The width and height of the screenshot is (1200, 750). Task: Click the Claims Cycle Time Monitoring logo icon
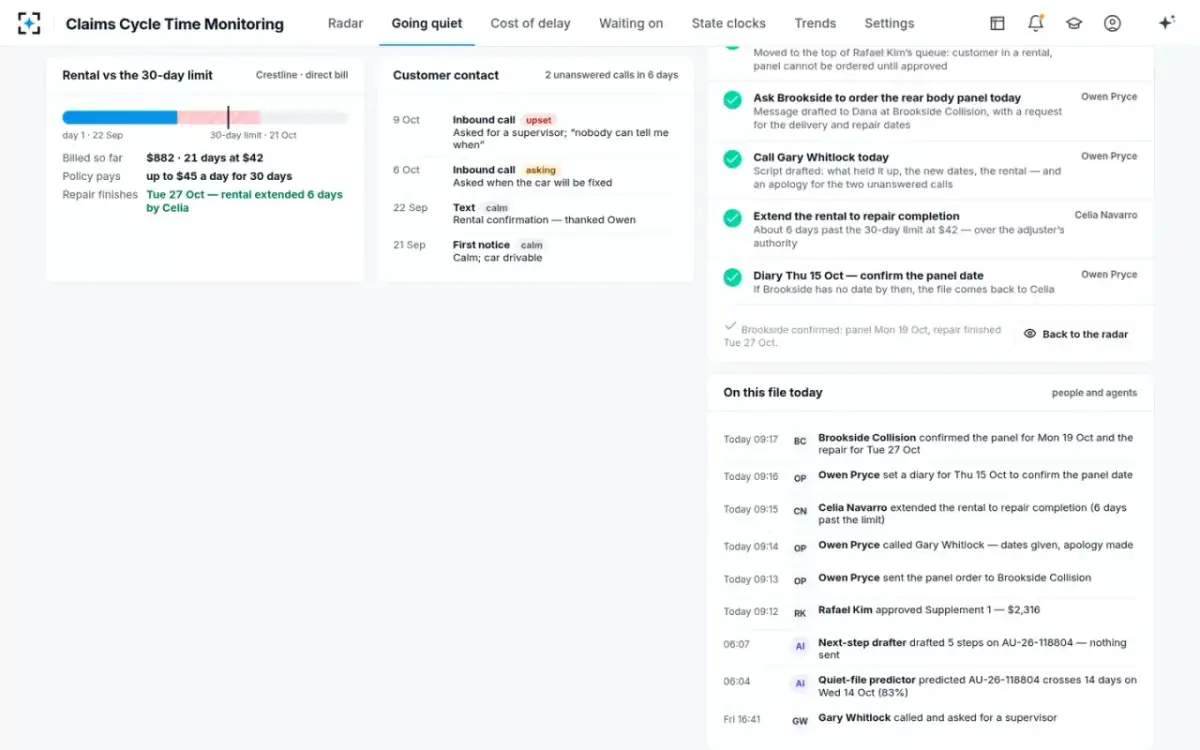[x=29, y=23]
